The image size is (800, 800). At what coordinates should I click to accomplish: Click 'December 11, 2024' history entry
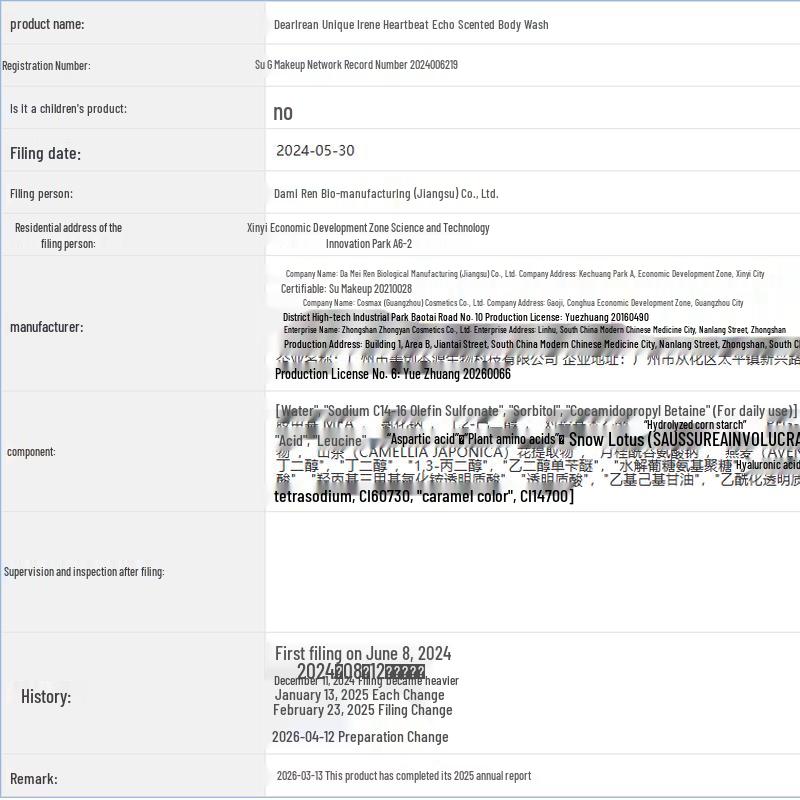pos(366,681)
